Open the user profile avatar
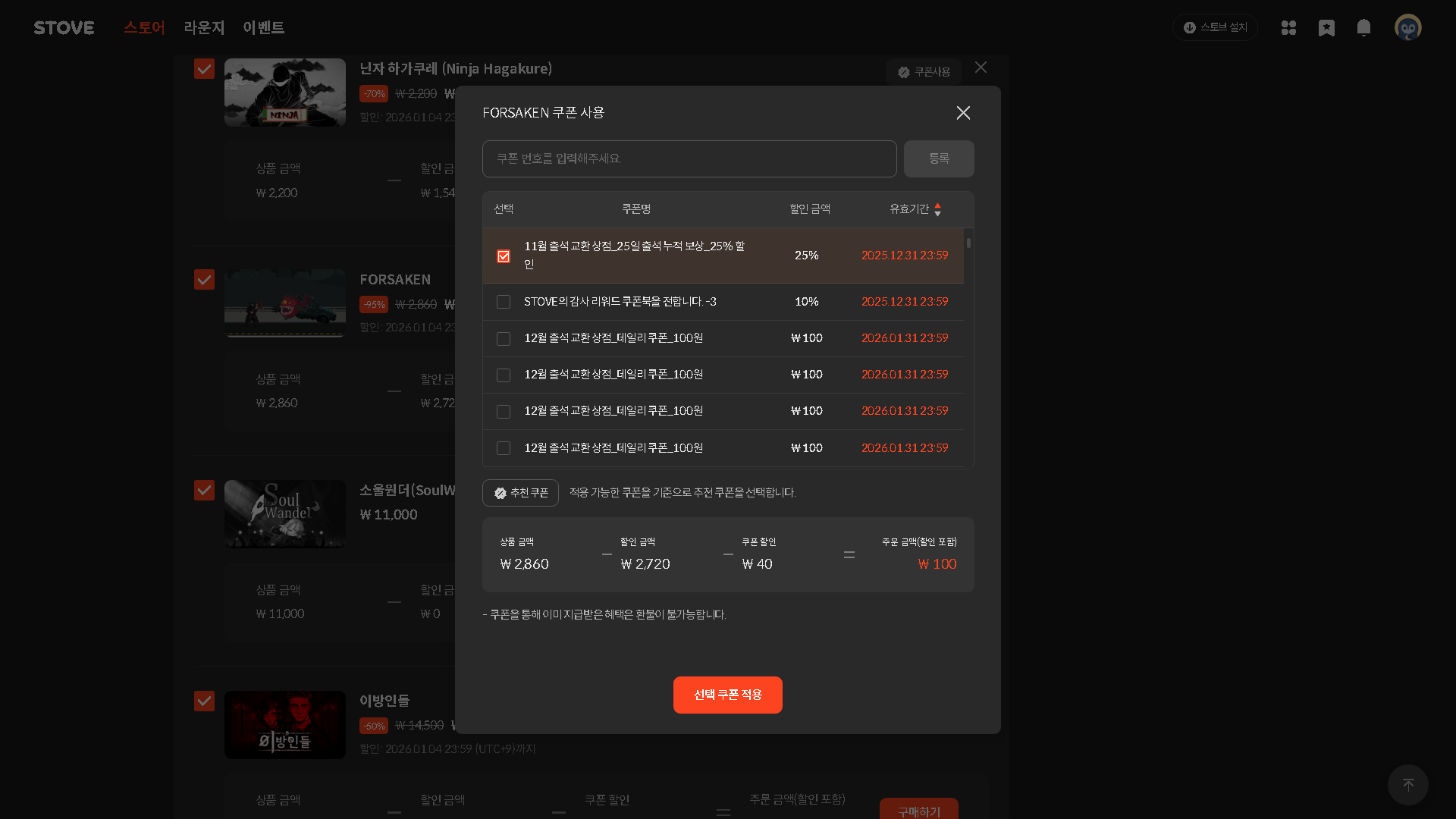 (x=1407, y=28)
